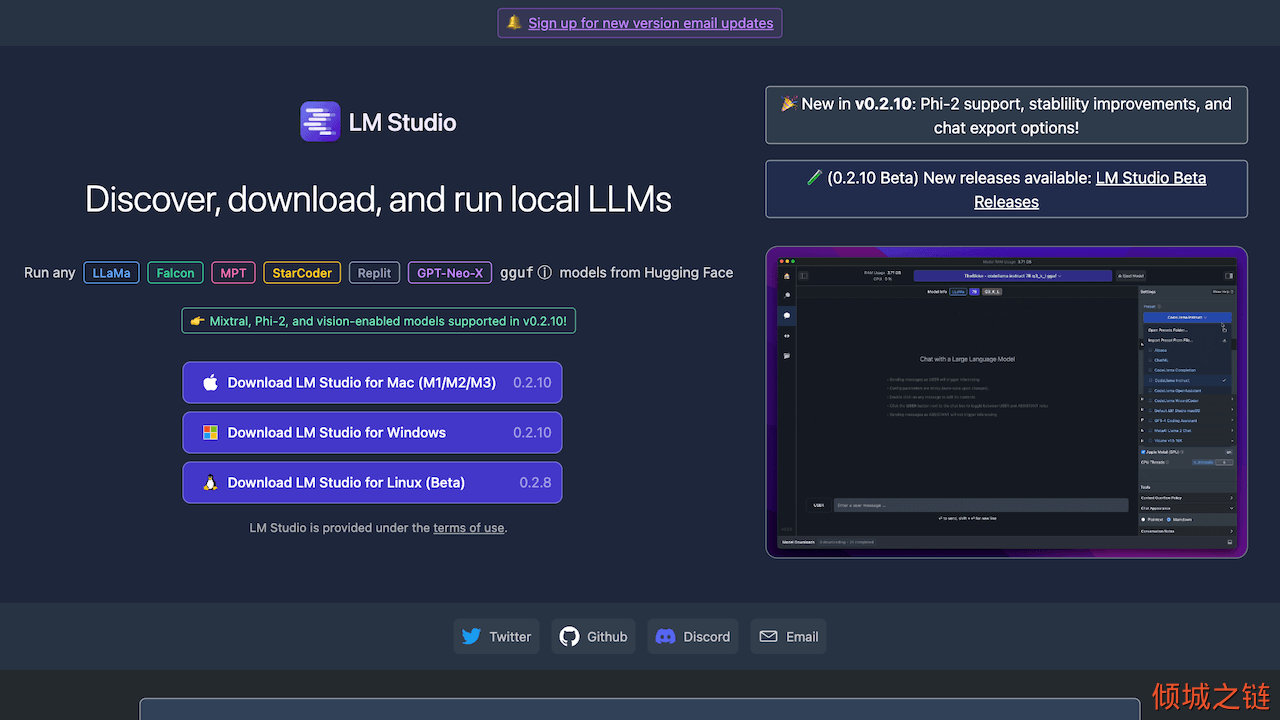Screen dimensions: 1280x720
Task: Click the user message field in app preview
Action: tap(981, 505)
